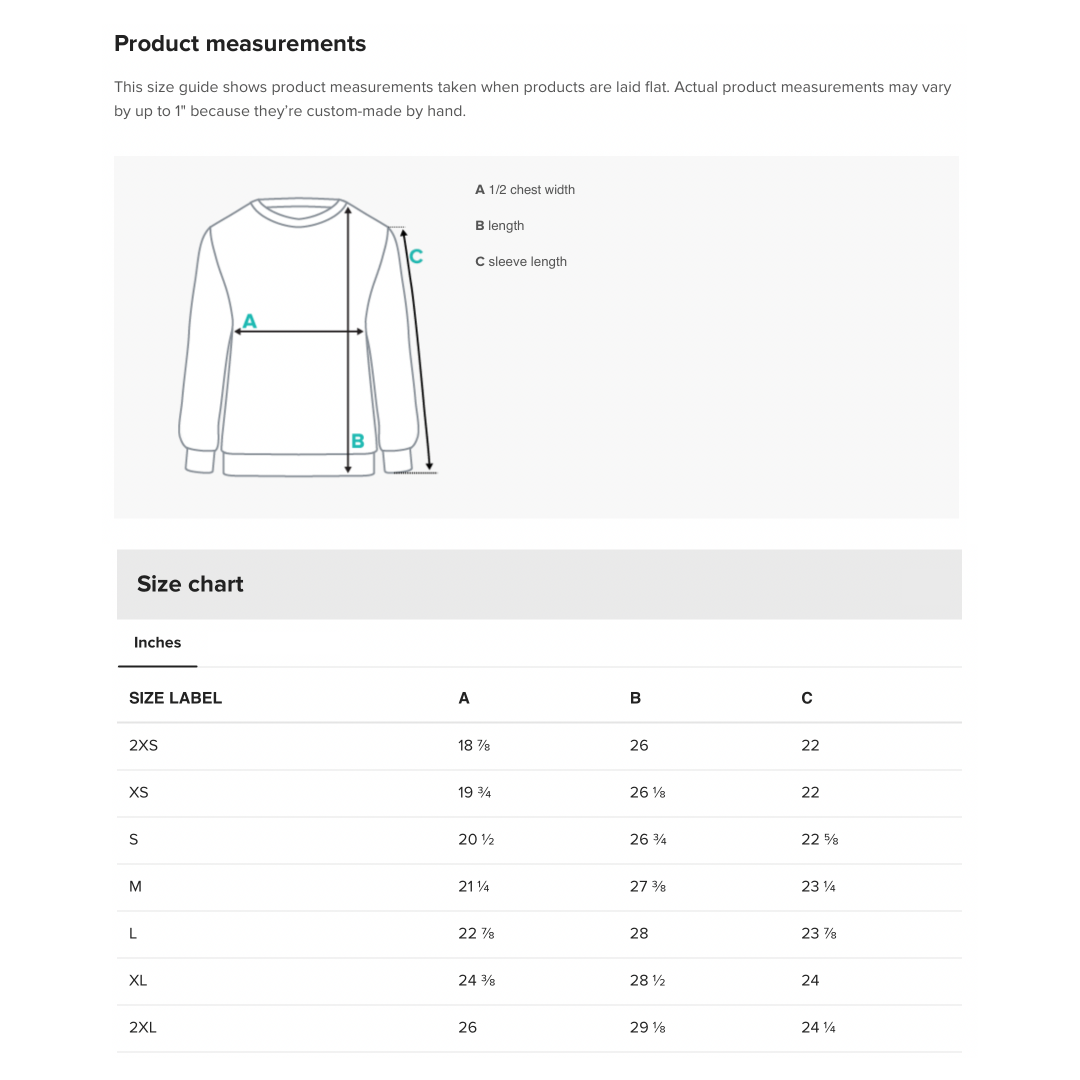This screenshot has height=1080, width=1080.
Task: Sort by column C header
Action: pyautogui.click(x=806, y=697)
